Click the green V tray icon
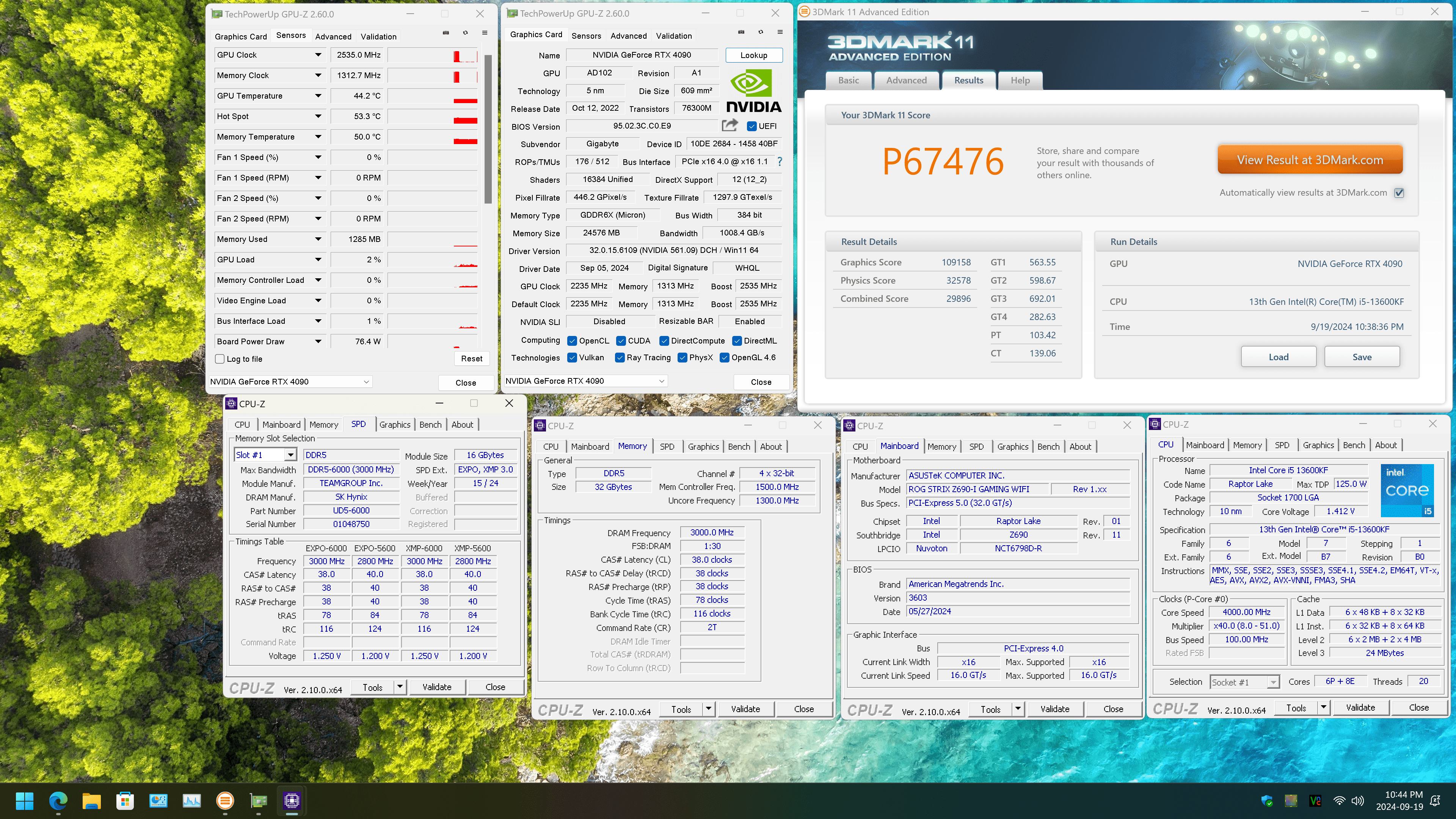1456x819 pixels. click(x=1315, y=801)
